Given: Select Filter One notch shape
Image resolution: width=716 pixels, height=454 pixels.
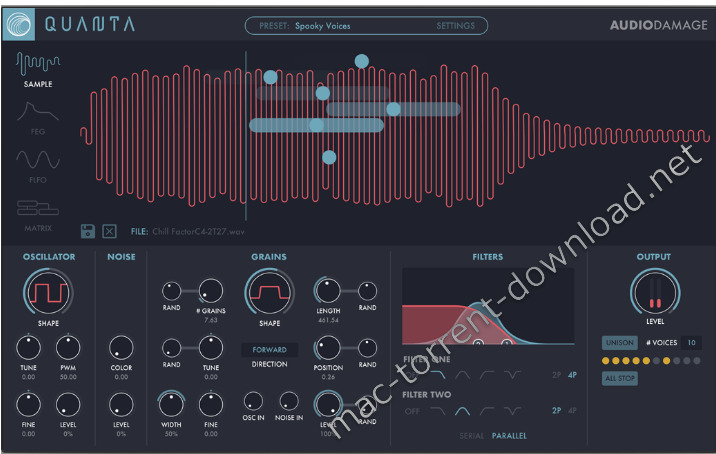Looking at the screenshot, I should pos(512,375).
